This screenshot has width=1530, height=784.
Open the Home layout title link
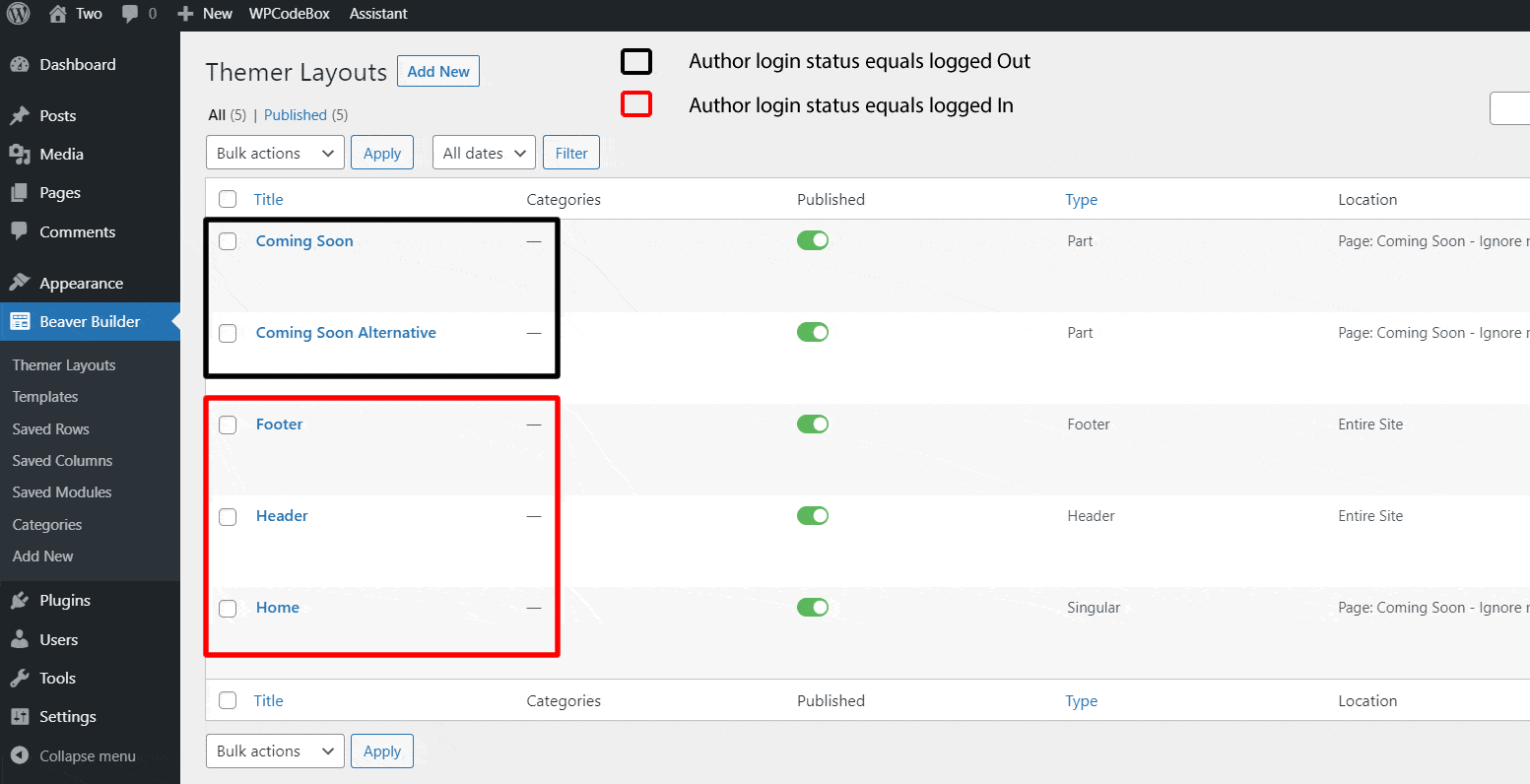278,608
